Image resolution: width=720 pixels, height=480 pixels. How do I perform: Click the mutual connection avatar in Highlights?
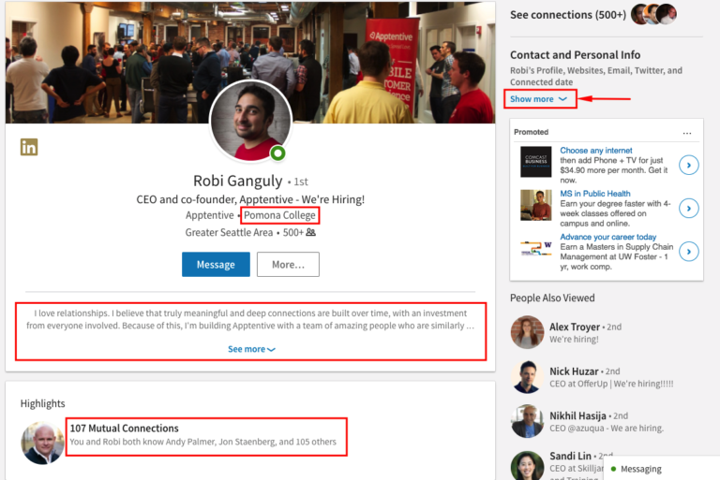click(42, 443)
